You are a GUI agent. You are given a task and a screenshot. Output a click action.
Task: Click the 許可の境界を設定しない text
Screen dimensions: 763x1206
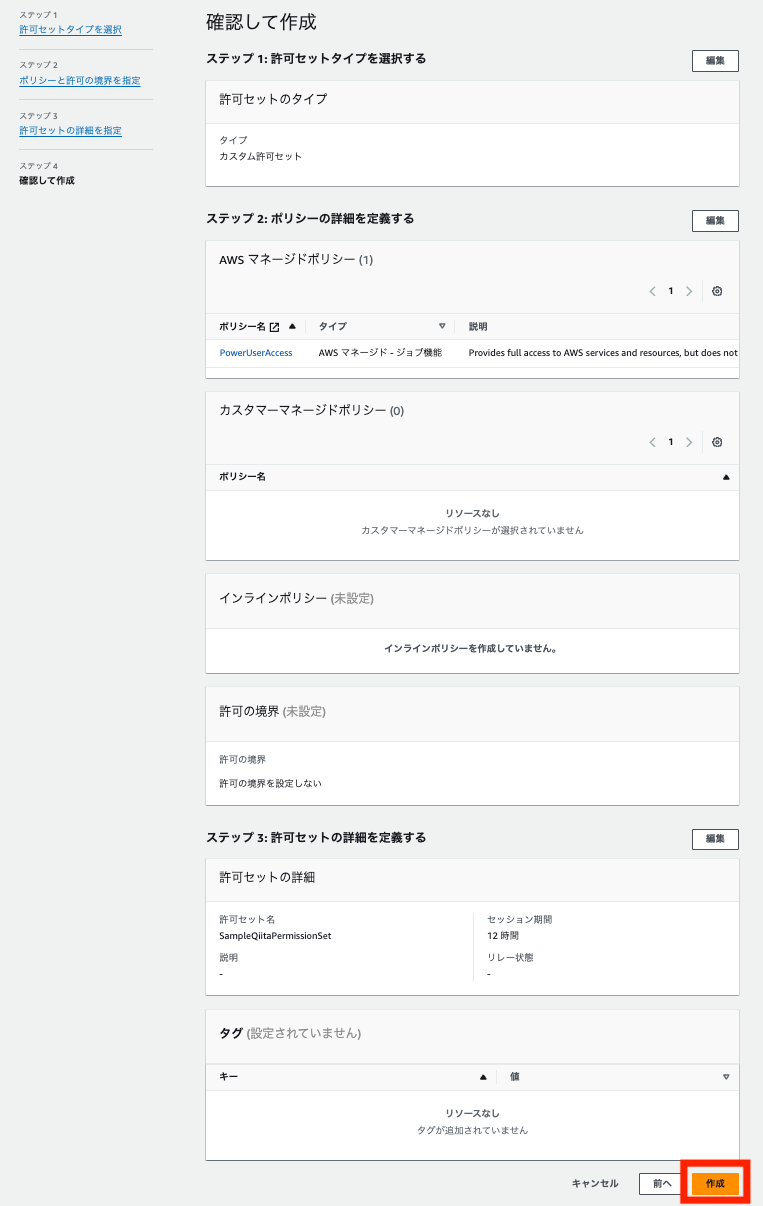click(270, 783)
